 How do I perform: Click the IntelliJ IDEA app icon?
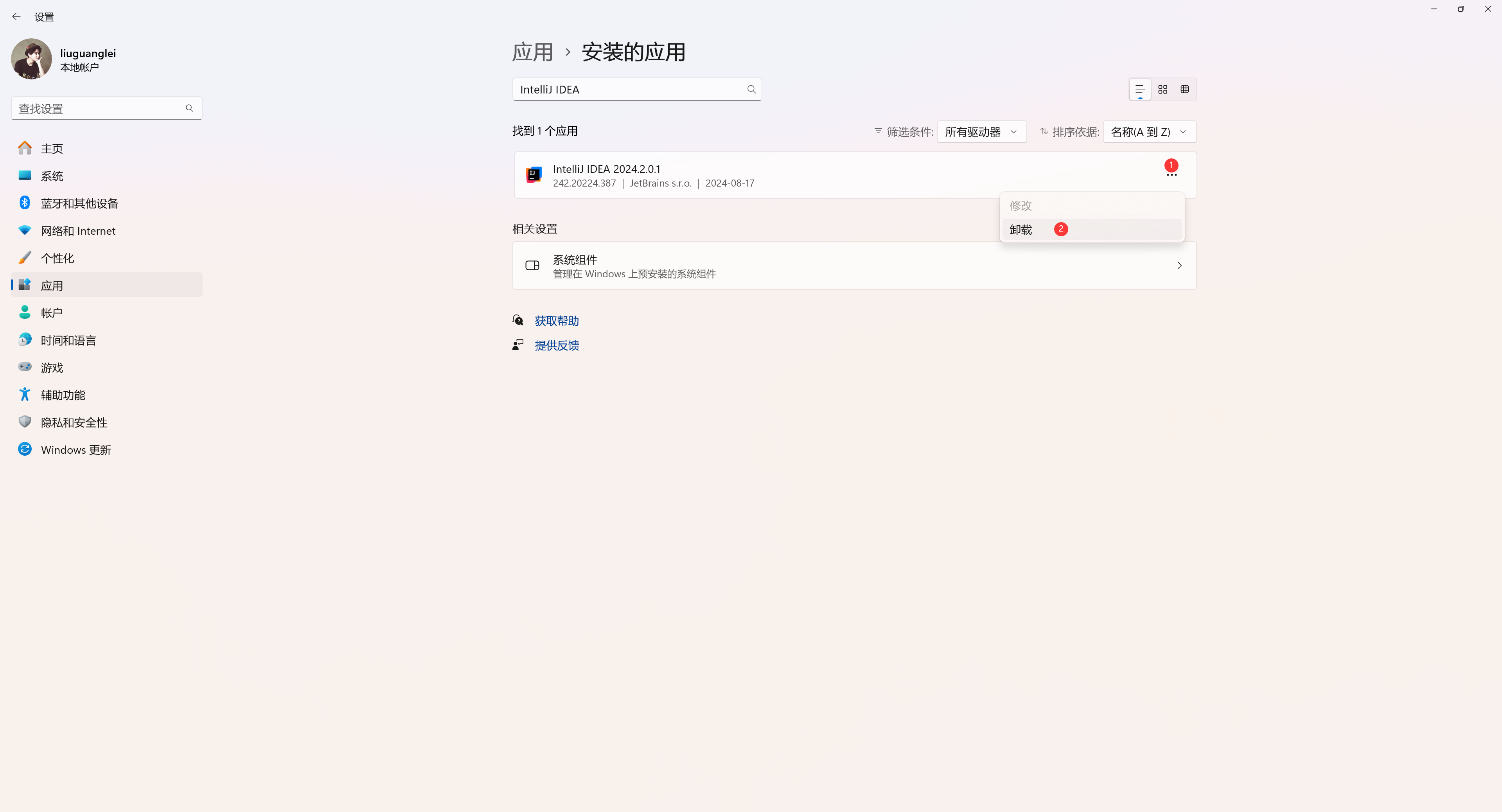pyautogui.click(x=534, y=175)
